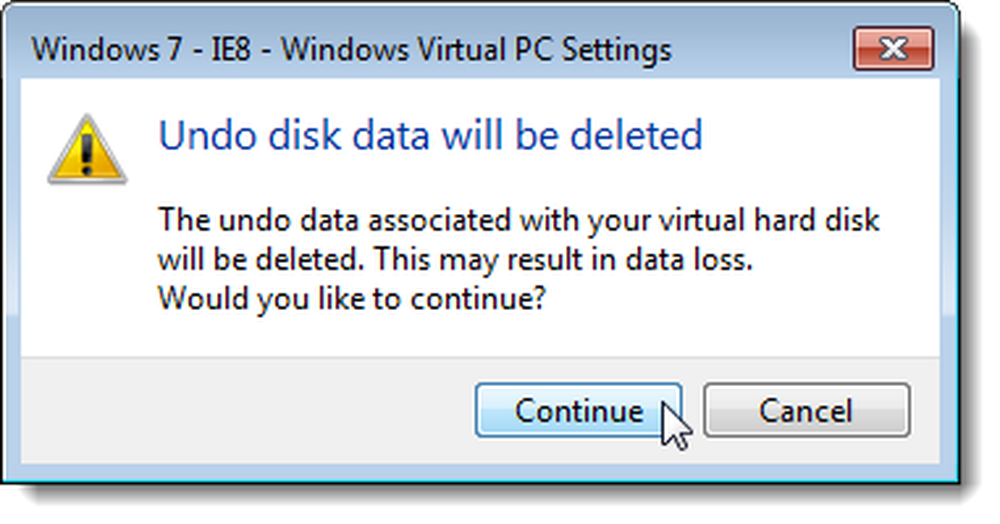Click the word 'associated' in the message
1000x524 pixels.
(440, 221)
